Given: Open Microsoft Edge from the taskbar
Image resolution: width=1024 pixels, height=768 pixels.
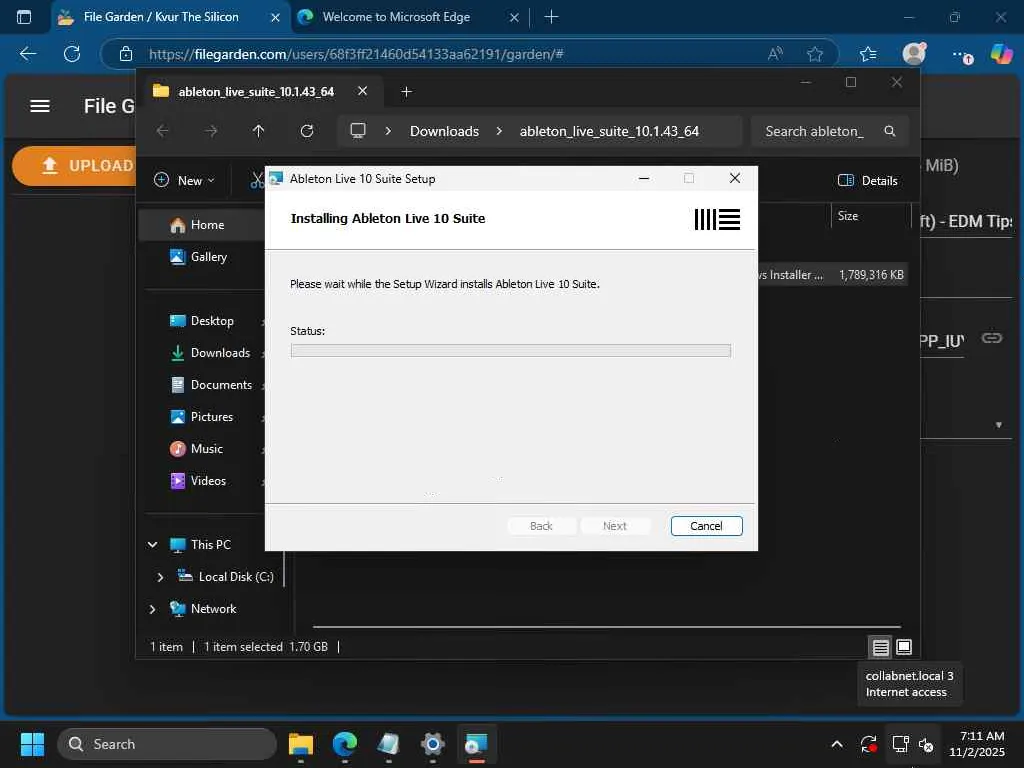Looking at the screenshot, I should 344,744.
